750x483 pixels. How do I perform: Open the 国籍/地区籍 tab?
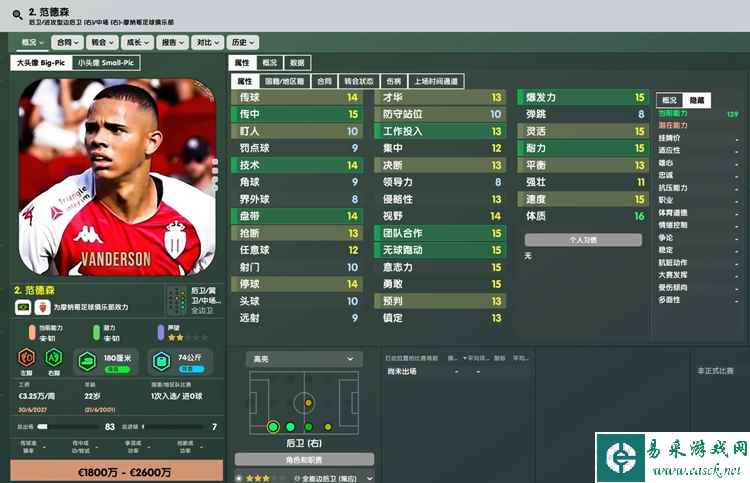pyautogui.click(x=285, y=81)
